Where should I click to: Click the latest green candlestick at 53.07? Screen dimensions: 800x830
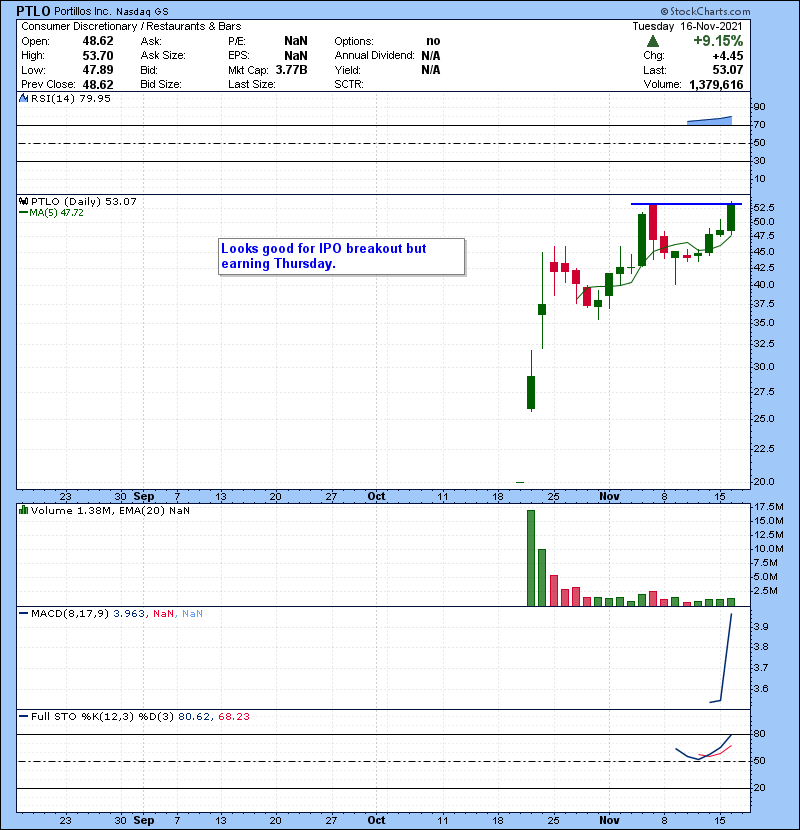(732, 217)
